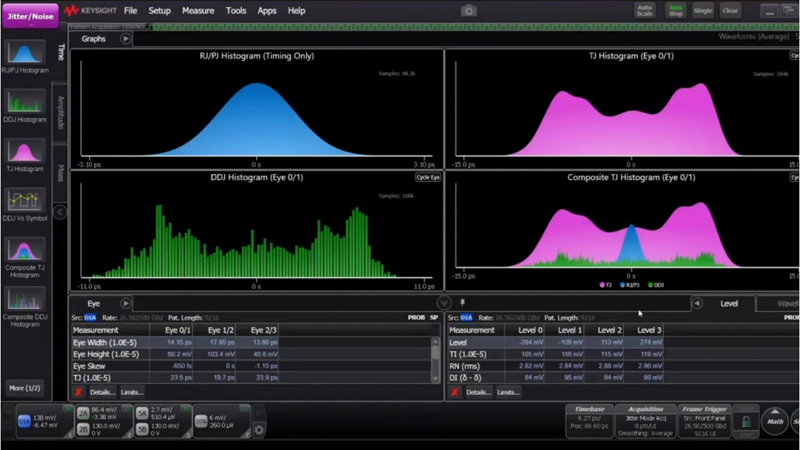Select the Eye Width (1.0E-5) row
The image size is (800, 450).
coord(252,342)
